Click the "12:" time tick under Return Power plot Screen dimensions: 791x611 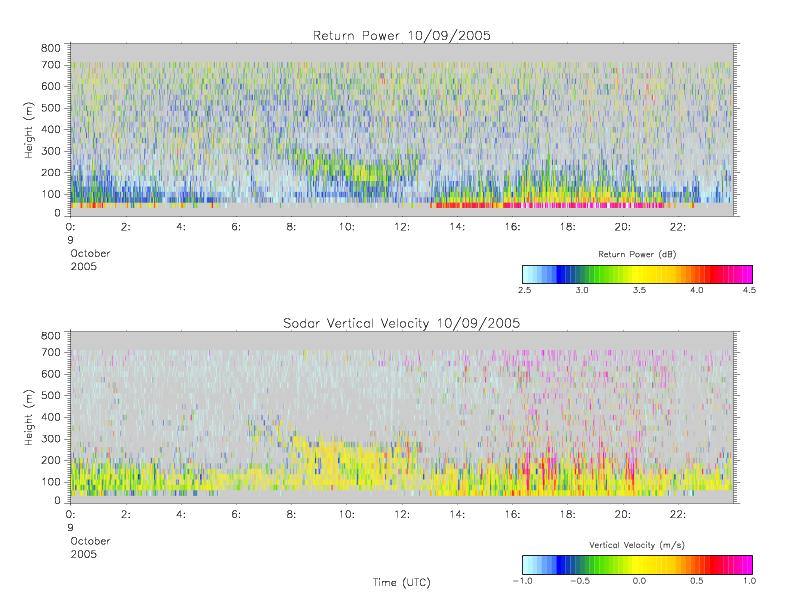(x=402, y=227)
